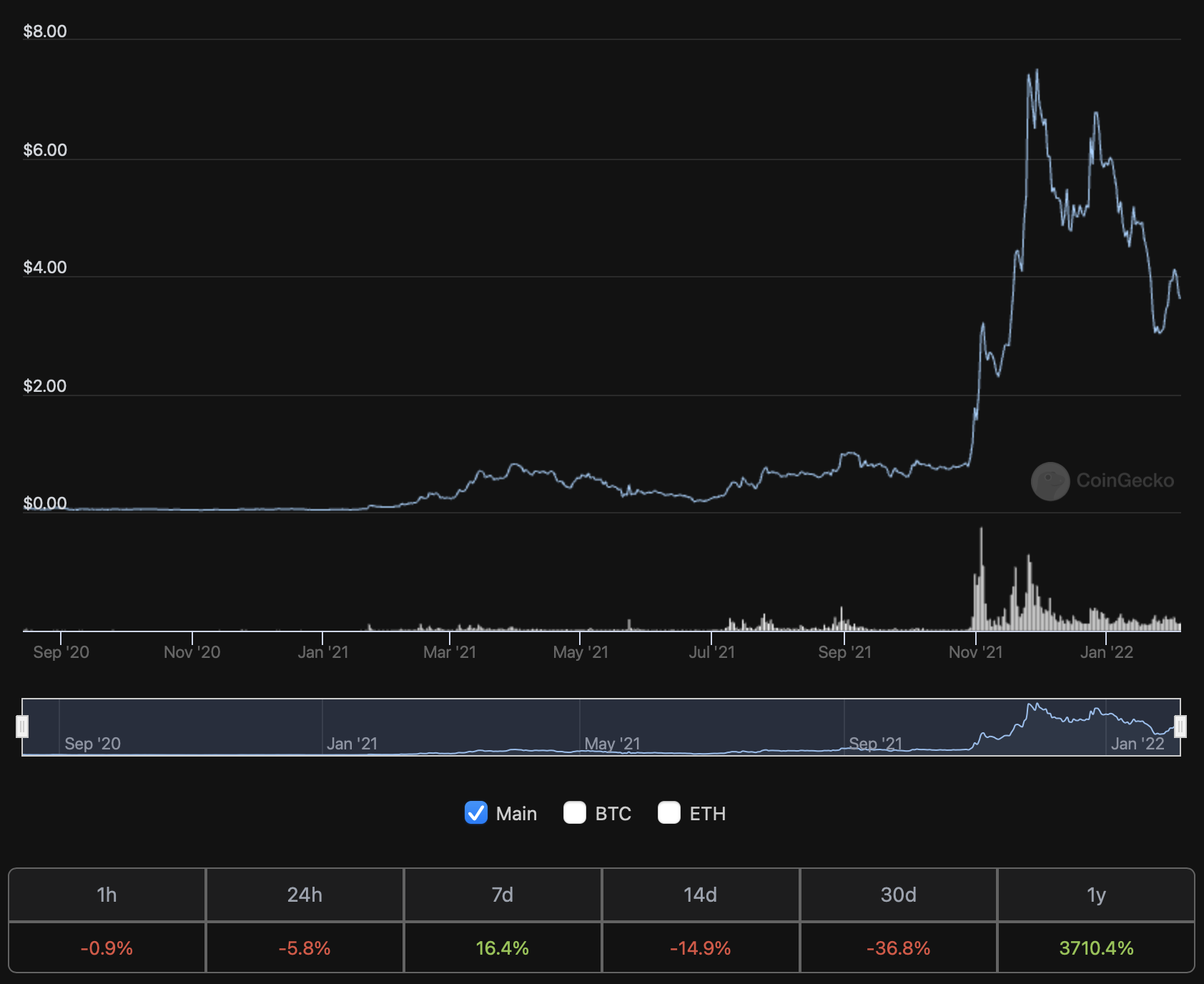Click the -5.8% change value
Viewport: 1204px width, 984px height.
click(x=305, y=948)
